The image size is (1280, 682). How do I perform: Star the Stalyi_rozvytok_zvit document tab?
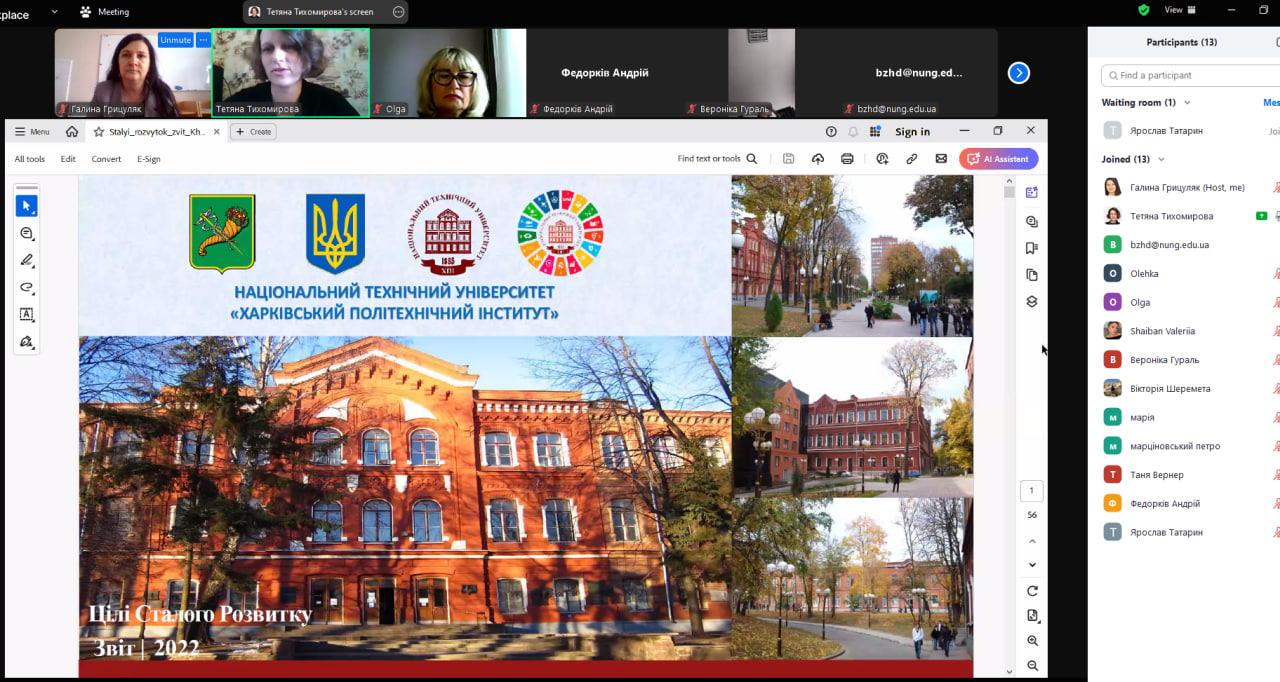[x=99, y=132]
